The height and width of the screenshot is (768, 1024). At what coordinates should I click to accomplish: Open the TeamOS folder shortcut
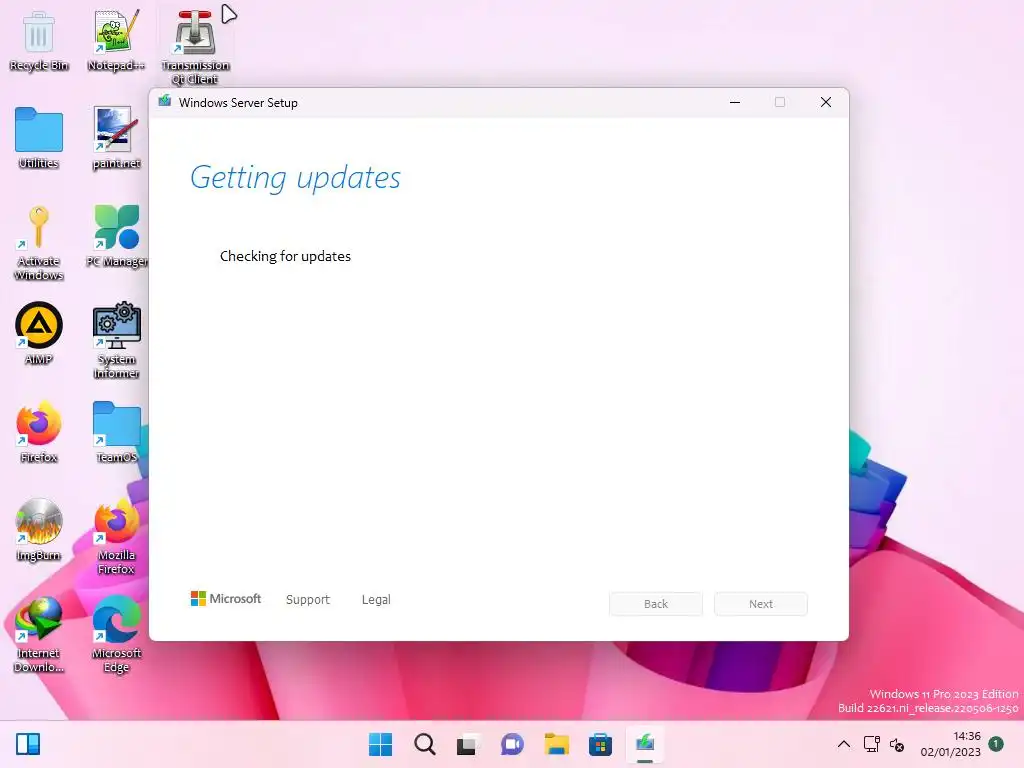(x=116, y=432)
